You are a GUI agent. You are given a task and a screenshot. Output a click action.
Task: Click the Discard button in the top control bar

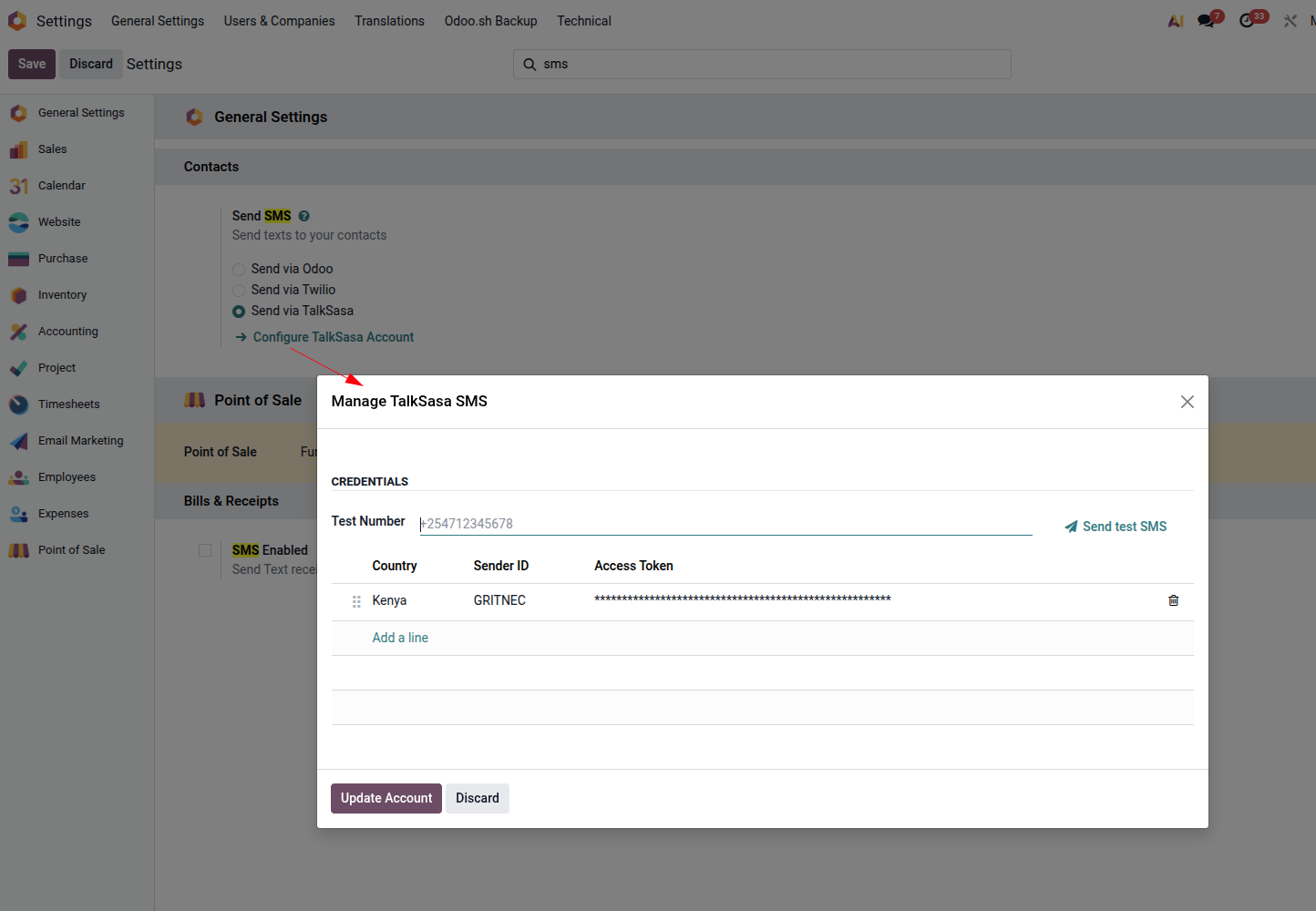tap(91, 64)
